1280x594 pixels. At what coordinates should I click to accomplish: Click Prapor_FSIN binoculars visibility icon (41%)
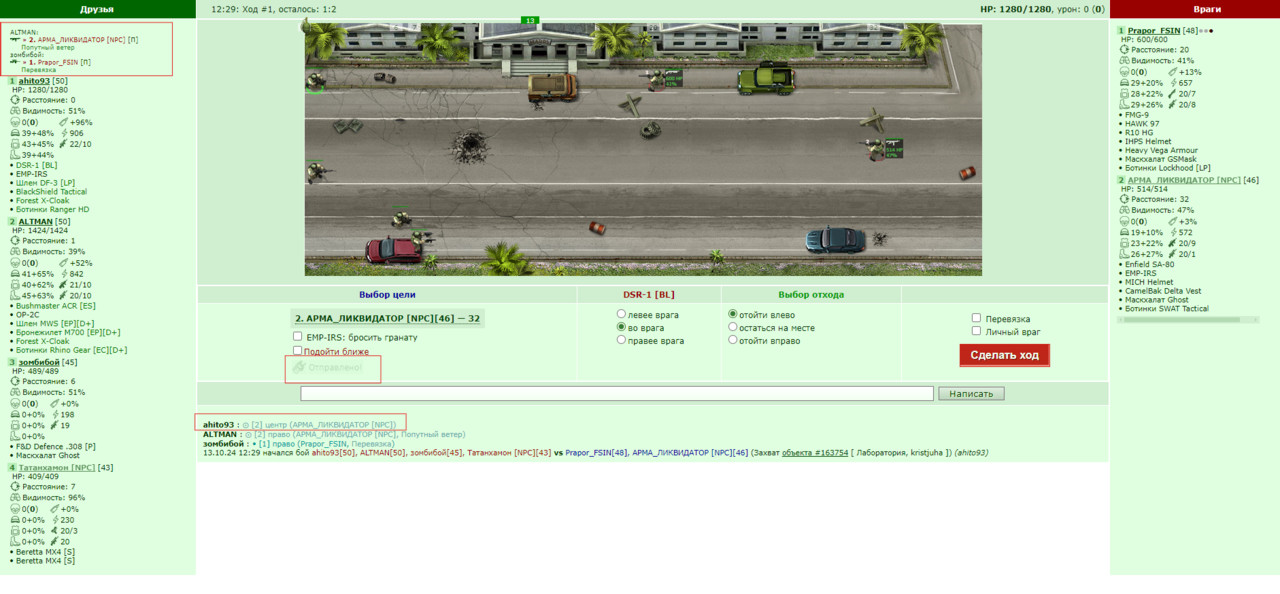[1124, 60]
